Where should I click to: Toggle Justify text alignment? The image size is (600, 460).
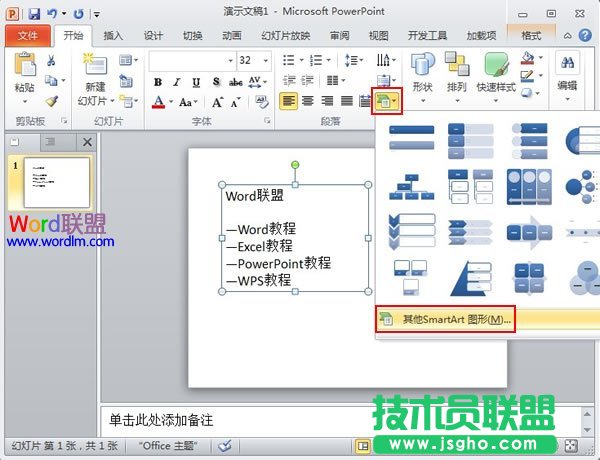[347, 101]
